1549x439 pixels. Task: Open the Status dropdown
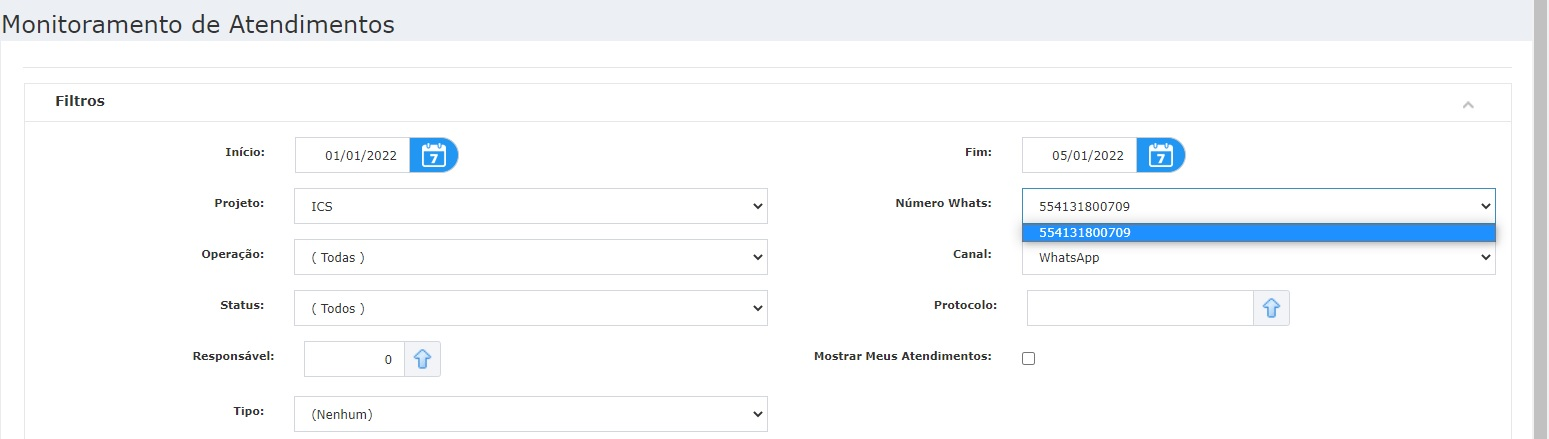tap(531, 308)
